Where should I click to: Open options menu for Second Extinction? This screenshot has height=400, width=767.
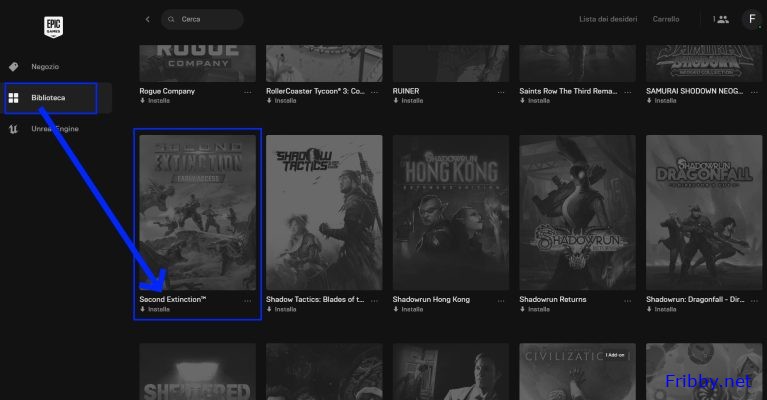tap(248, 299)
